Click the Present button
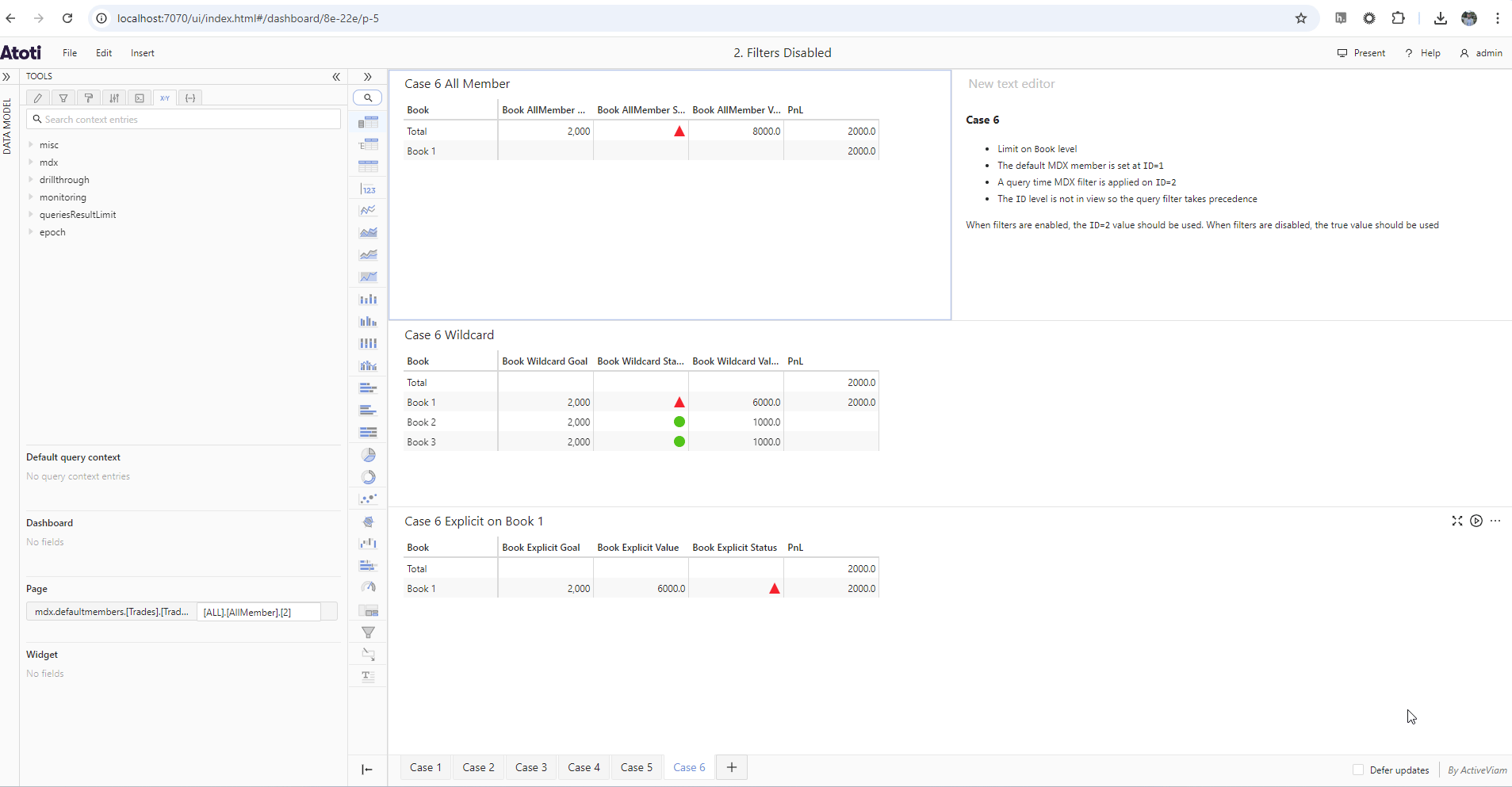The height and width of the screenshot is (787, 1512). click(x=1361, y=53)
